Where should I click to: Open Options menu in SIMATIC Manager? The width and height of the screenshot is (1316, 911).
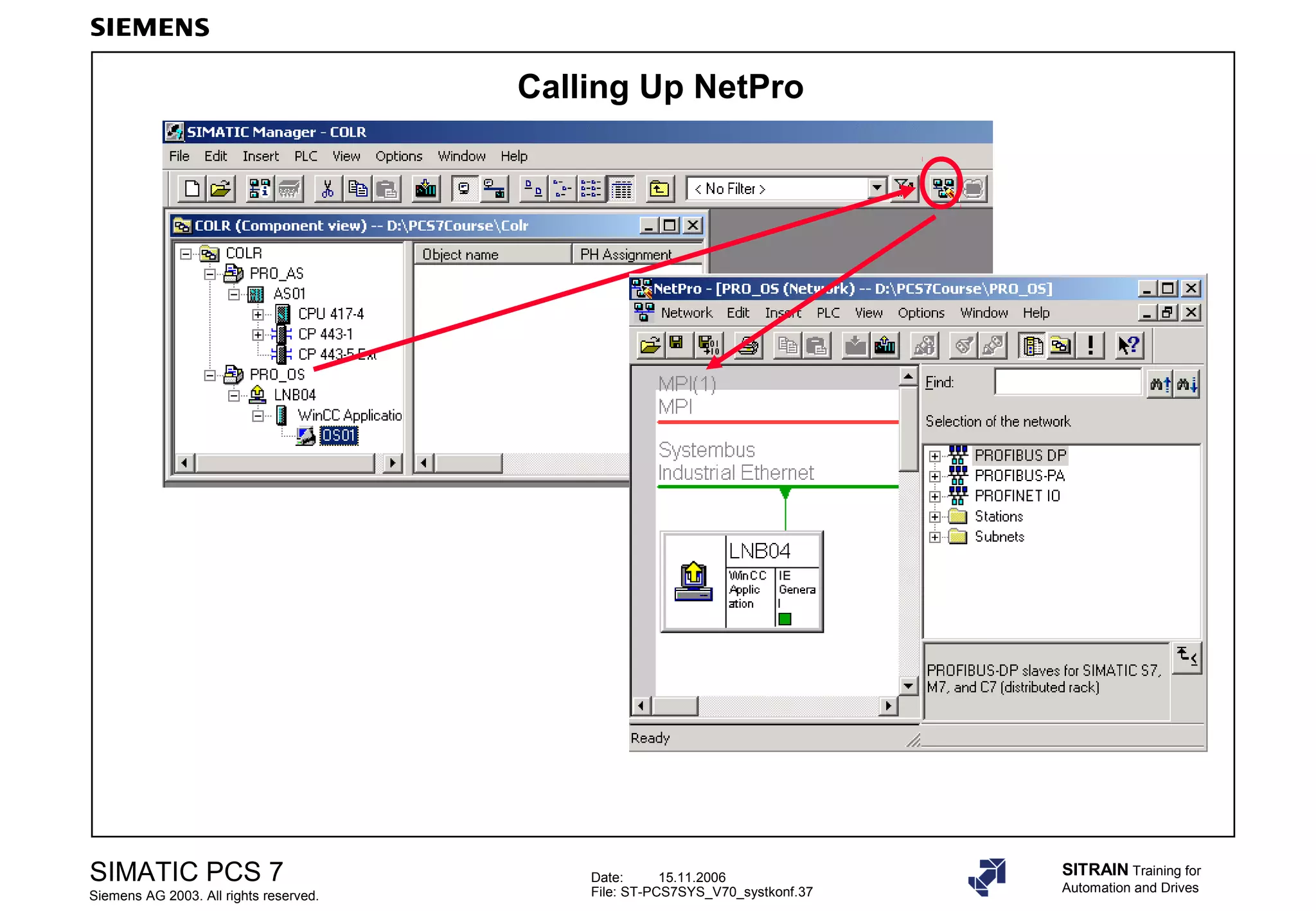coord(398,156)
